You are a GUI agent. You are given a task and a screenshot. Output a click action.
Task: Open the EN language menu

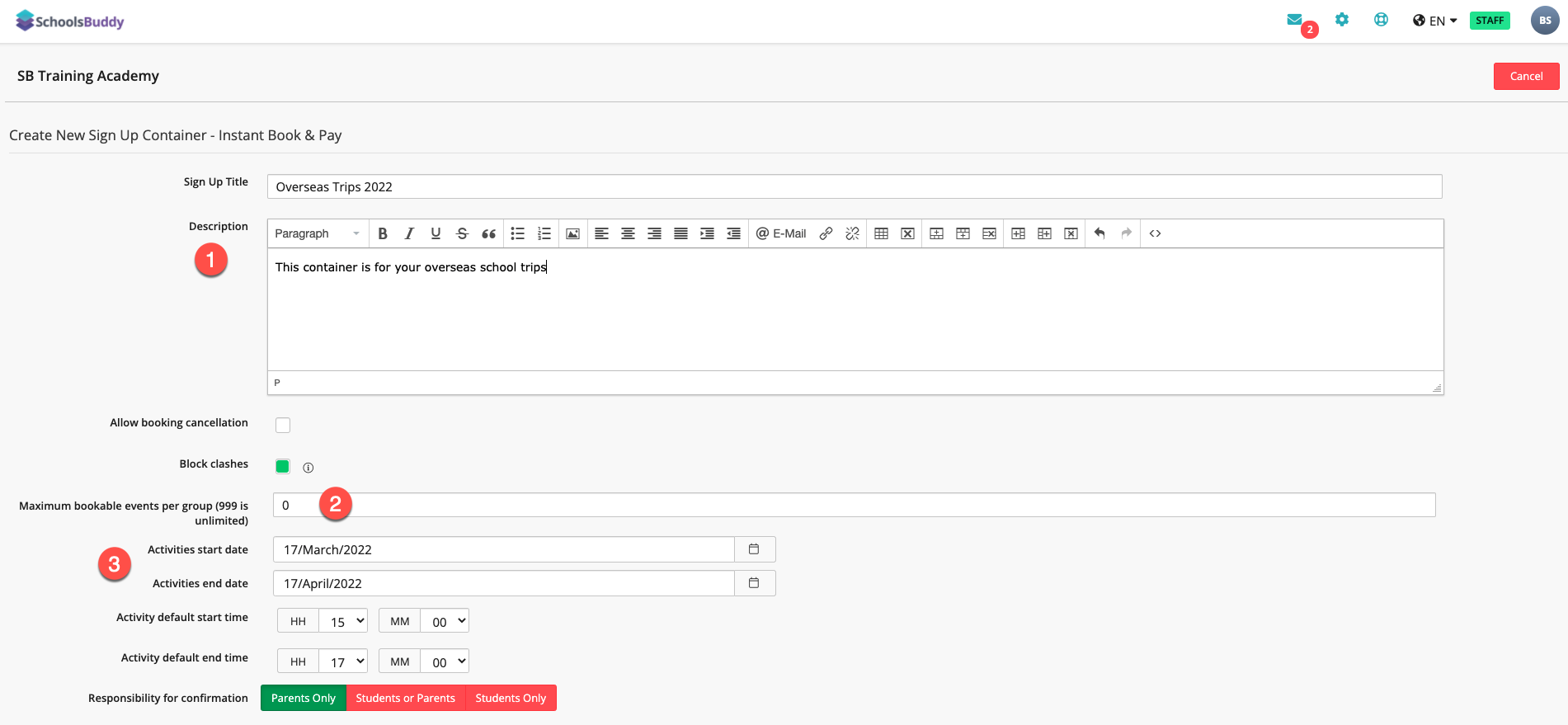click(1435, 21)
